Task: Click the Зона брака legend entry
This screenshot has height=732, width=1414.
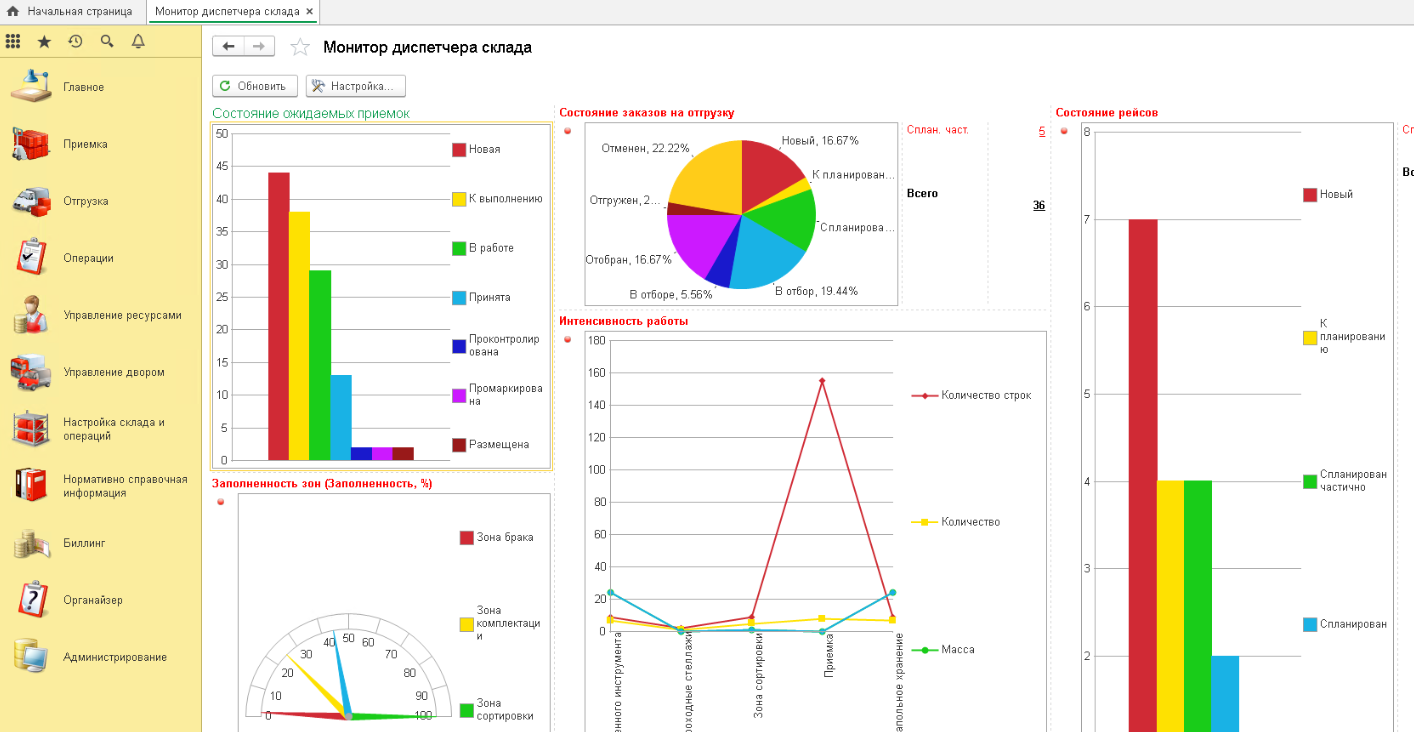Action: tap(496, 537)
